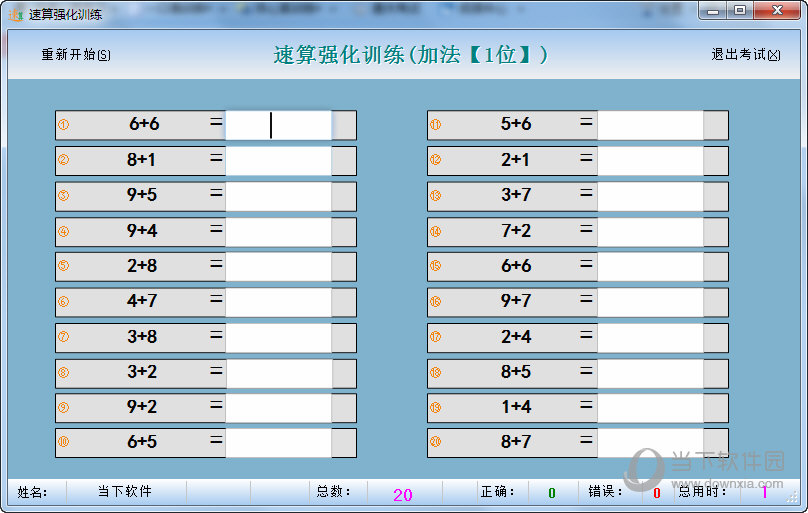Select the answer box for 8+5
Viewport: 808px width, 513px height.
point(651,373)
